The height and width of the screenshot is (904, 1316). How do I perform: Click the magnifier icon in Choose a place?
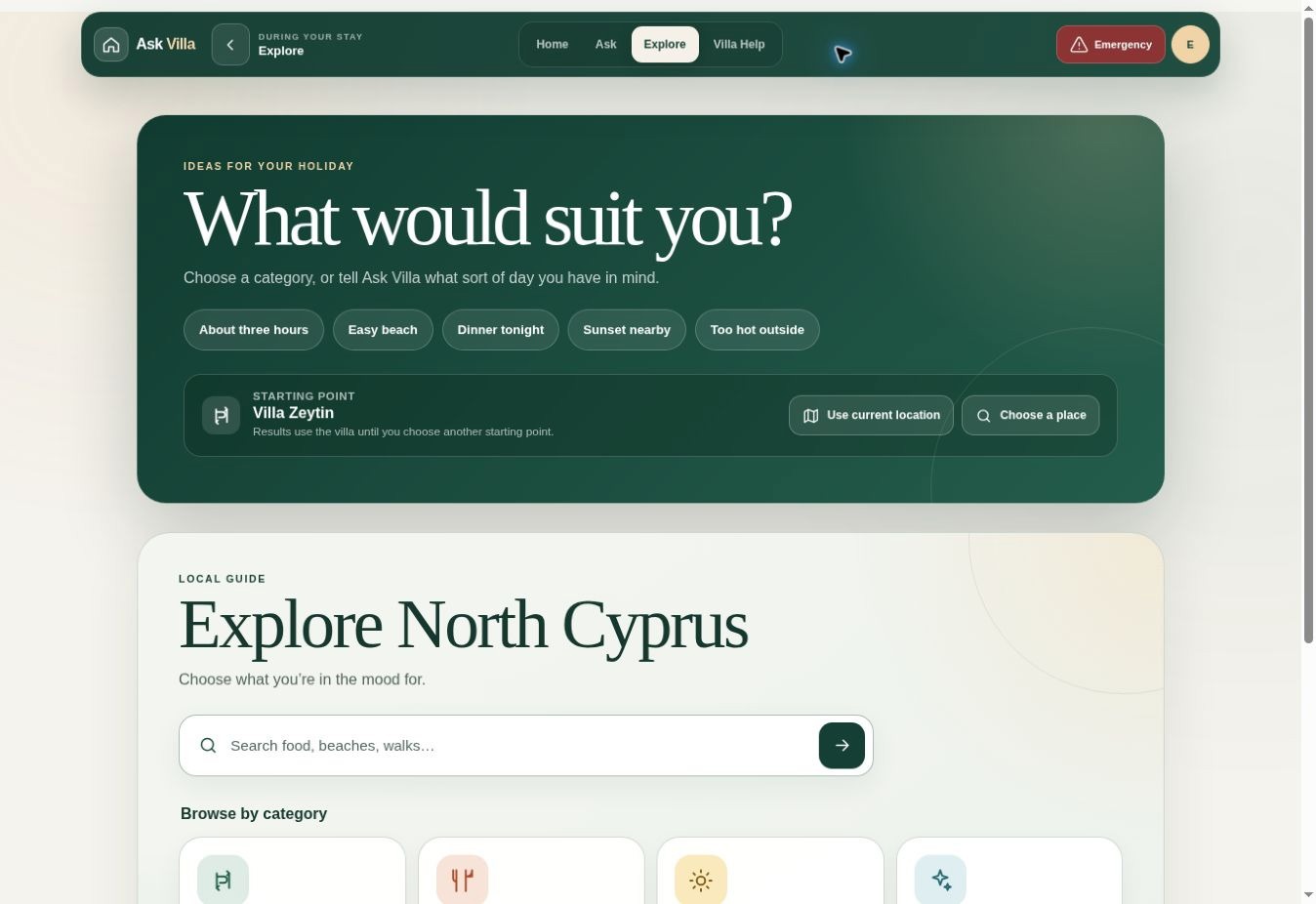(x=983, y=416)
